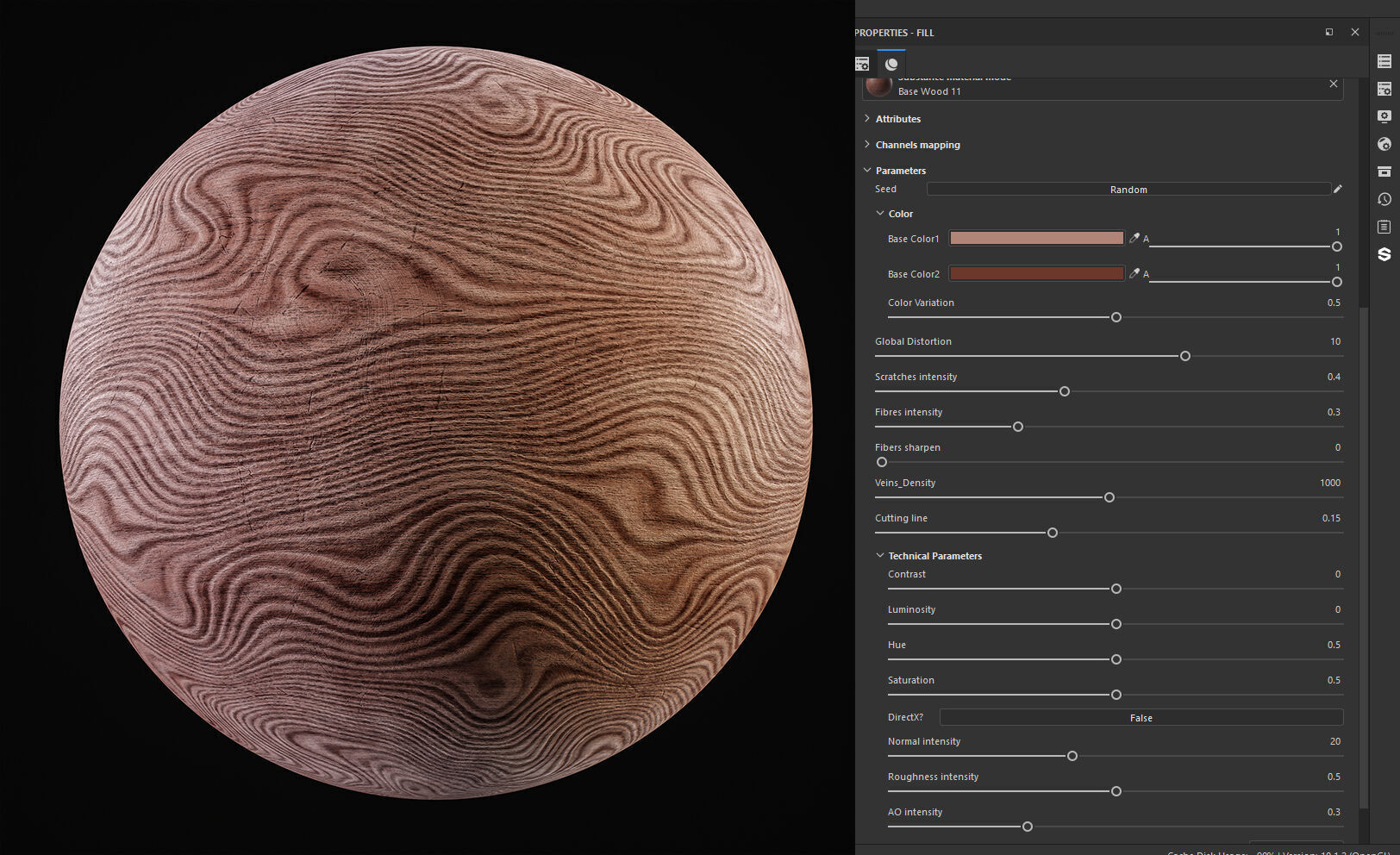The image size is (1400, 855).
Task: Pick Base Color2 with eyedropper
Action: point(1134,273)
